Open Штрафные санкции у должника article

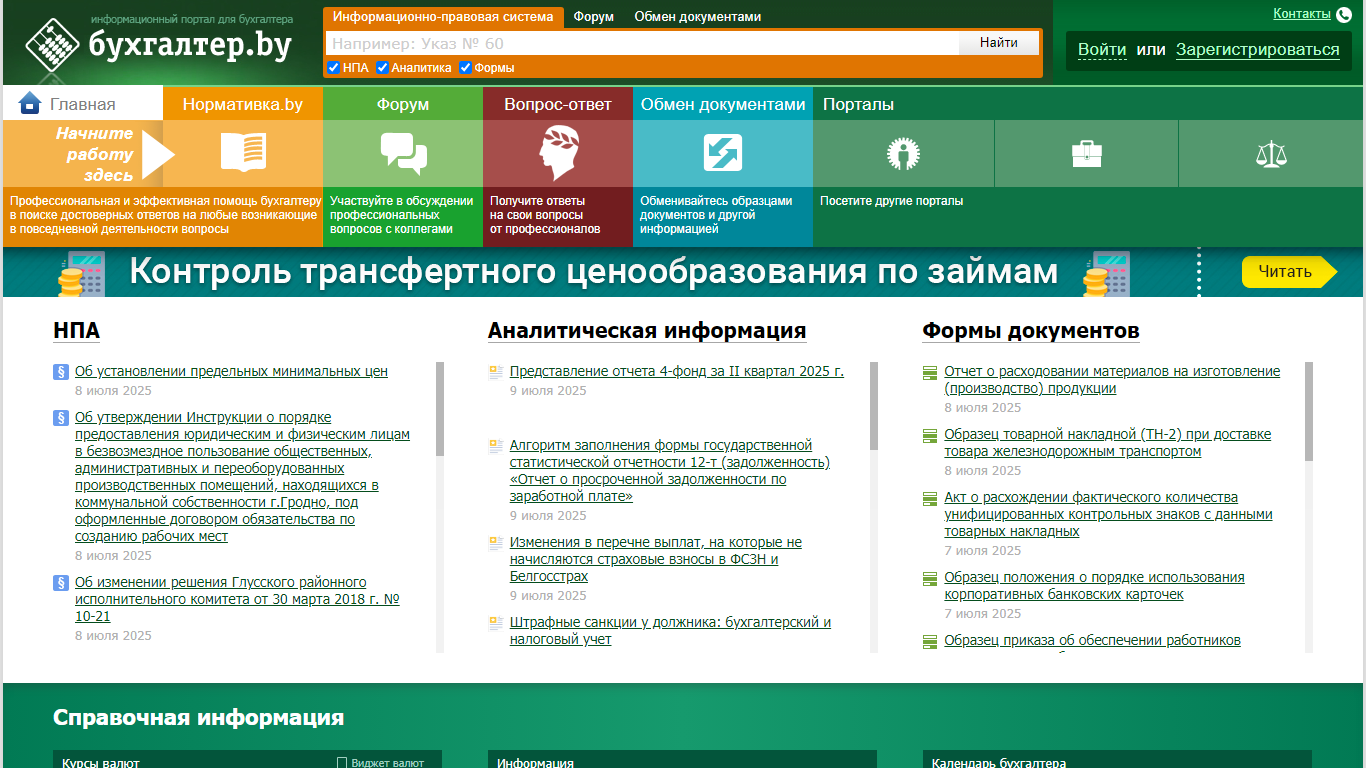[670, 631]
